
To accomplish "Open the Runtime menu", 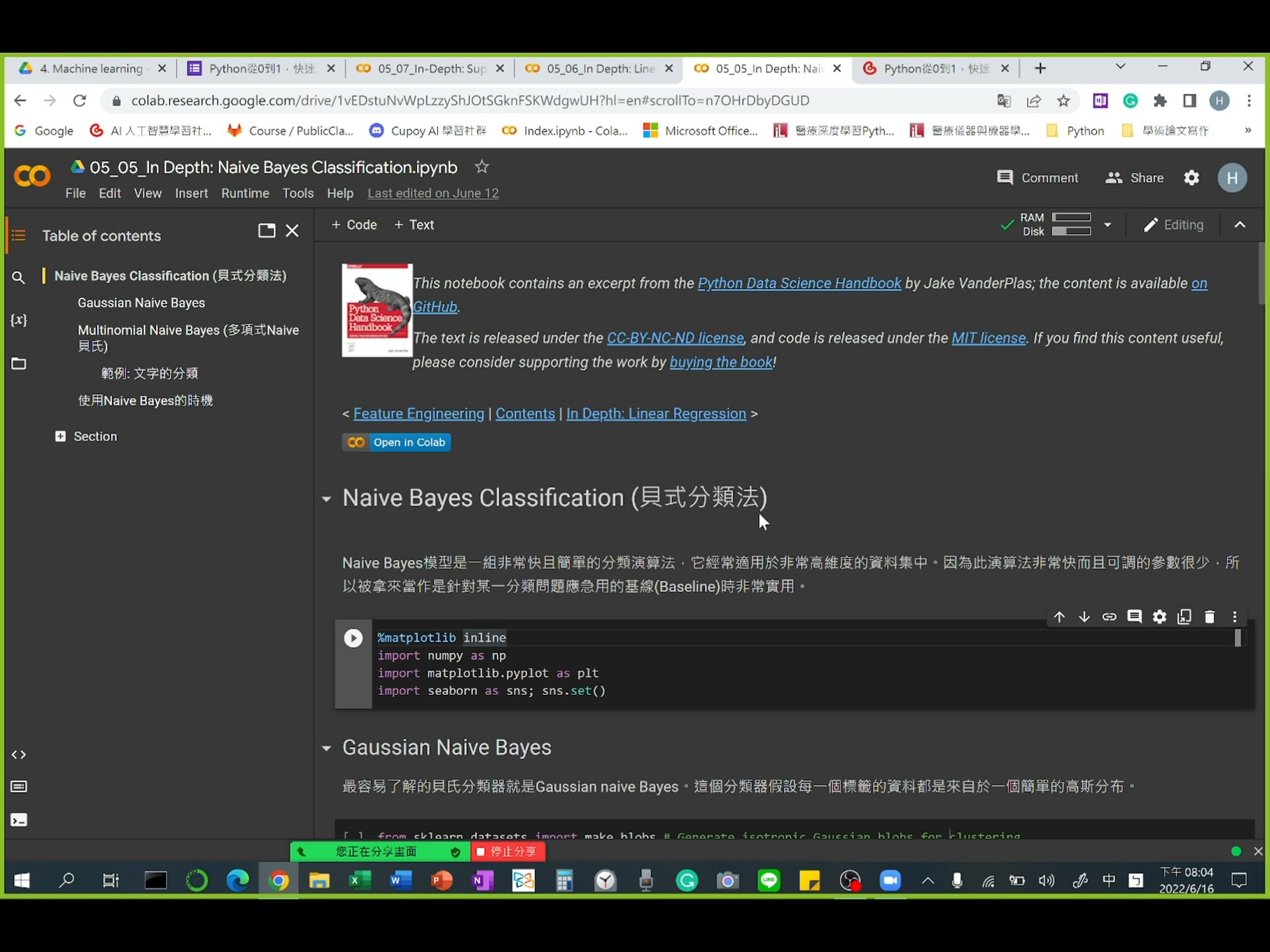I will [x=245, y=193].
